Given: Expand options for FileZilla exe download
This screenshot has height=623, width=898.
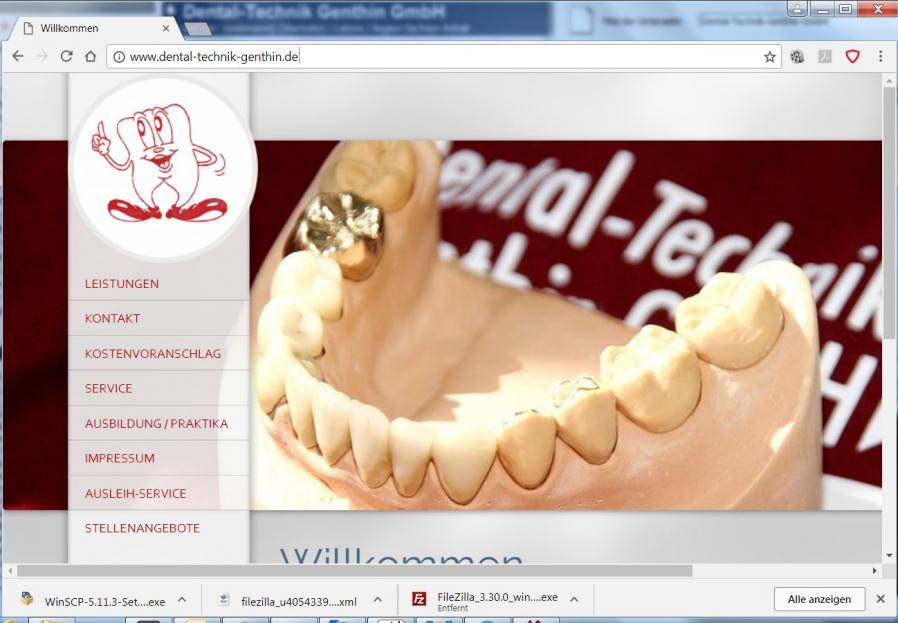Looking at the screenshot, I should [x=574, y=600].
